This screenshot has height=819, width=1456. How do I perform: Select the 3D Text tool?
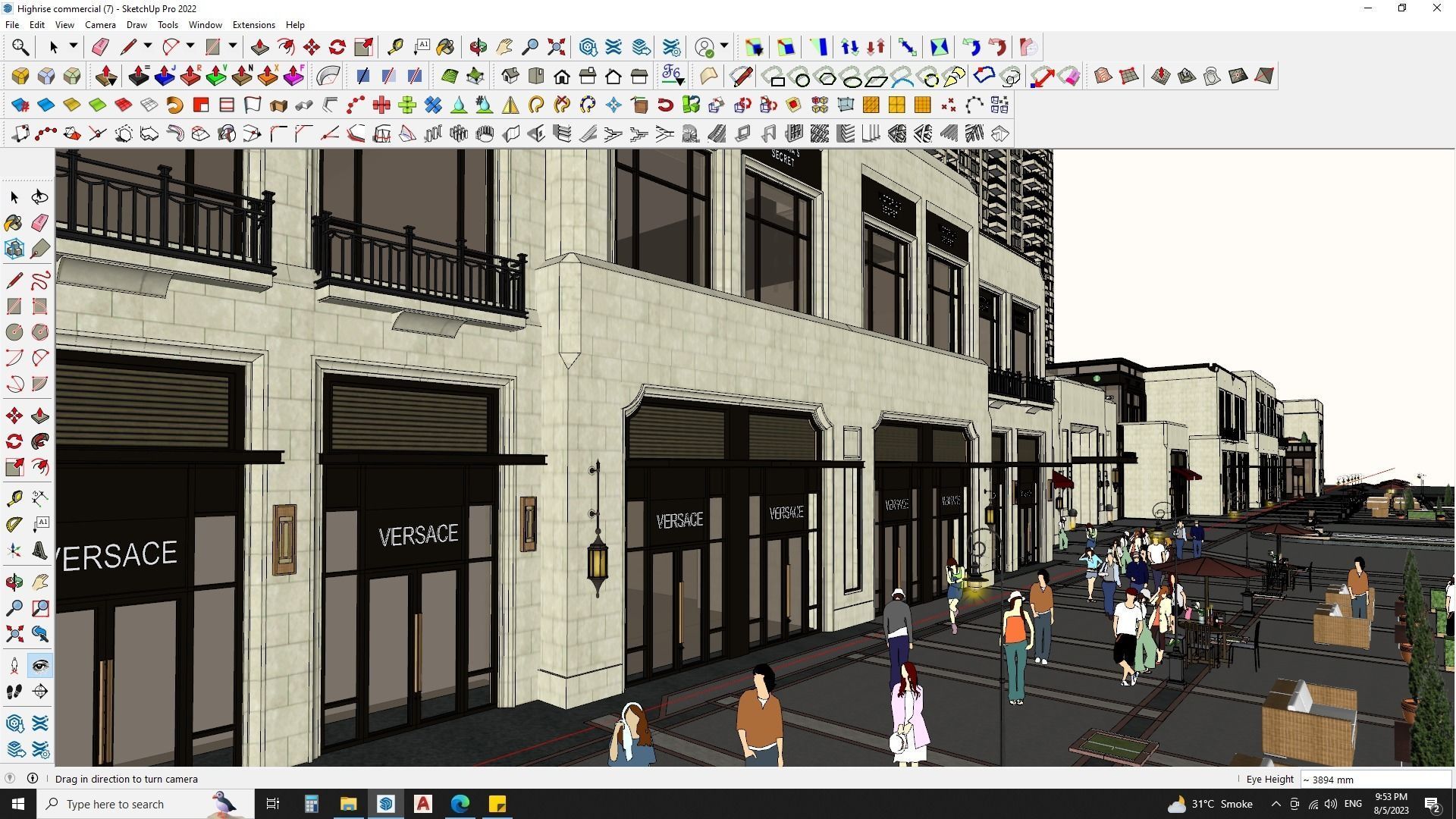[x=40, y=551]
